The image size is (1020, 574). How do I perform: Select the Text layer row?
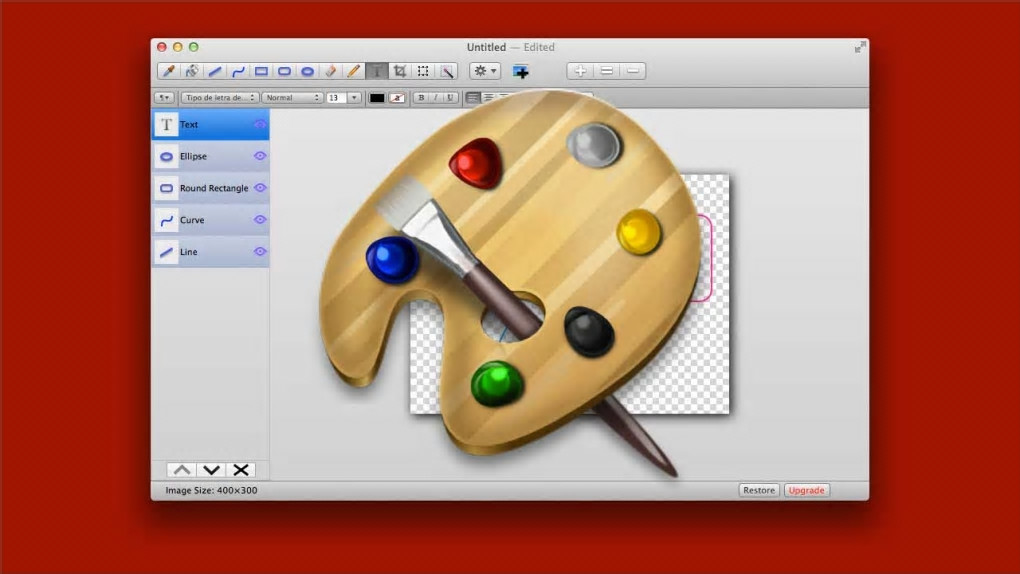(x=211, y=124)
